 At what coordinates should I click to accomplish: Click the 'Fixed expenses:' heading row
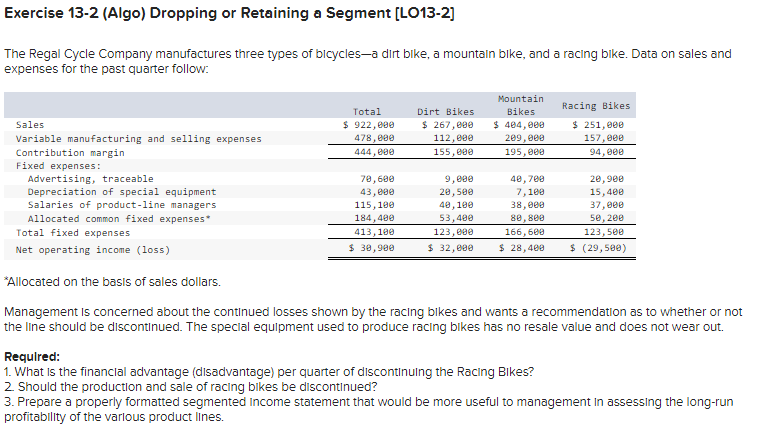[x=58, y=166]
